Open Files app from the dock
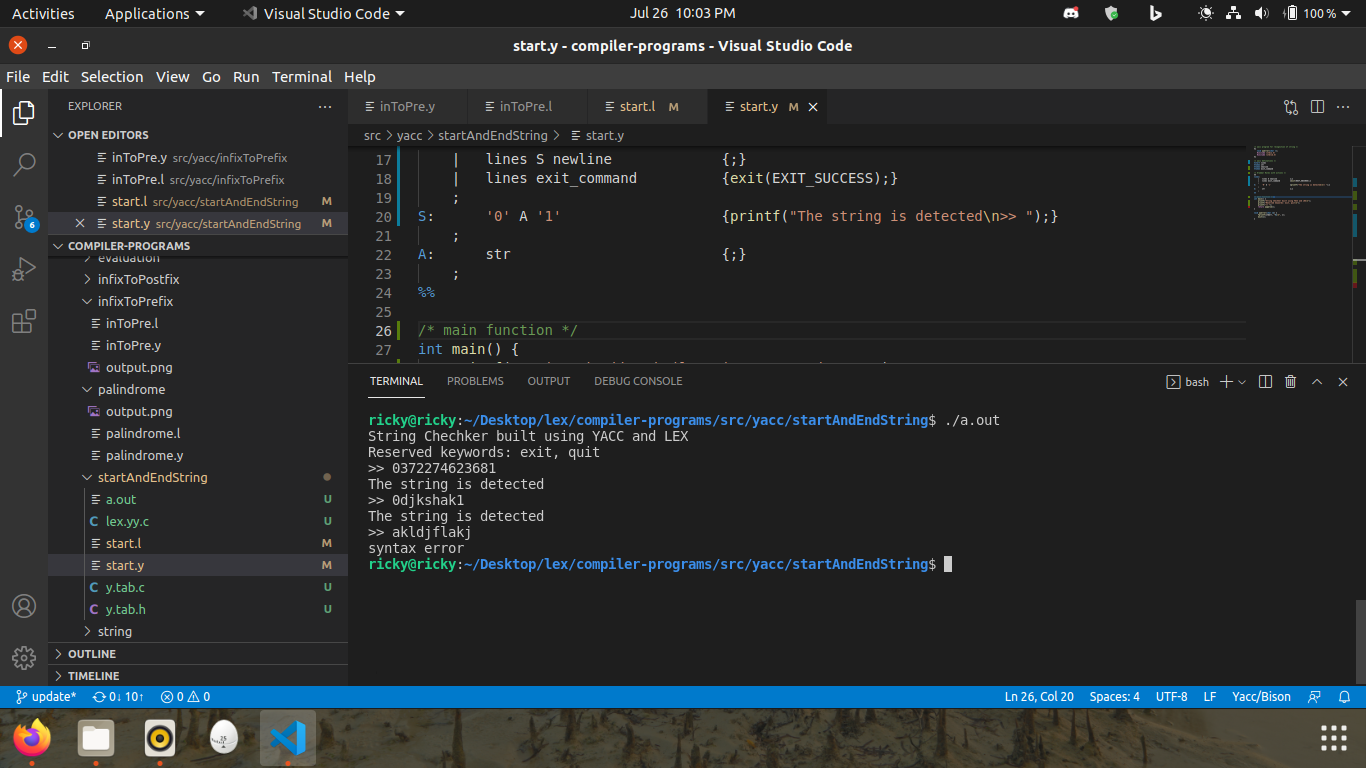Screen dimensions: 1366x768 96,739
